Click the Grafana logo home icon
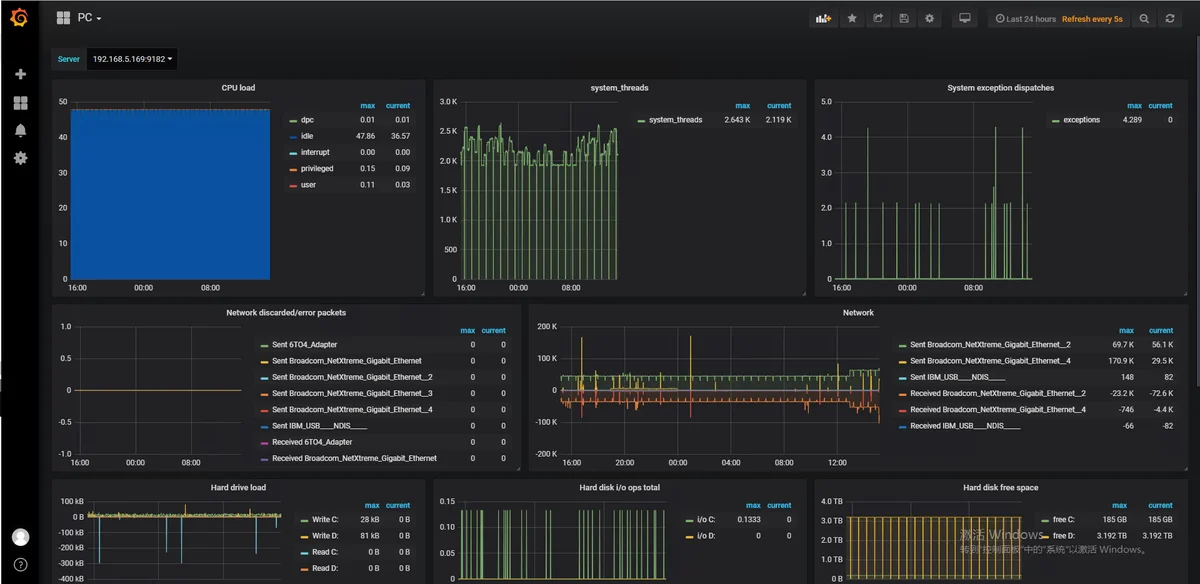The width and height of the screenshot is (1200, 584). click(19, 18)
